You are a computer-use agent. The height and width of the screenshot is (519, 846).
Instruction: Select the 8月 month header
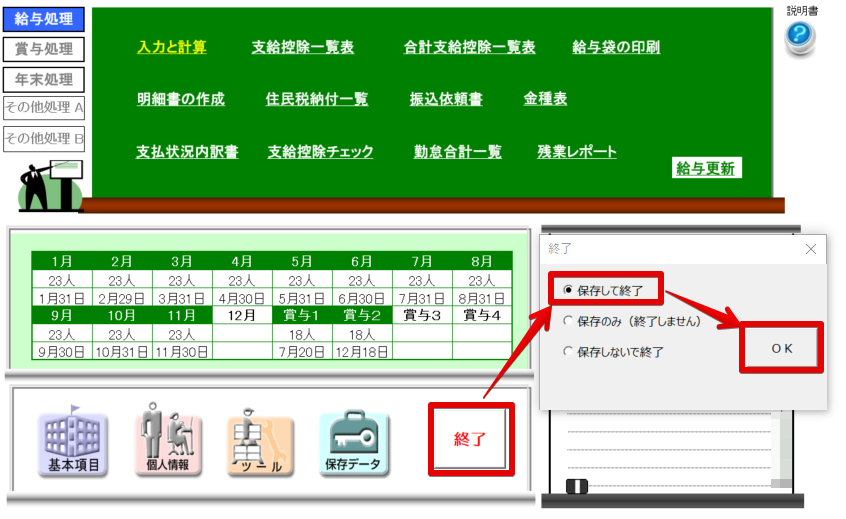point(481,262)
